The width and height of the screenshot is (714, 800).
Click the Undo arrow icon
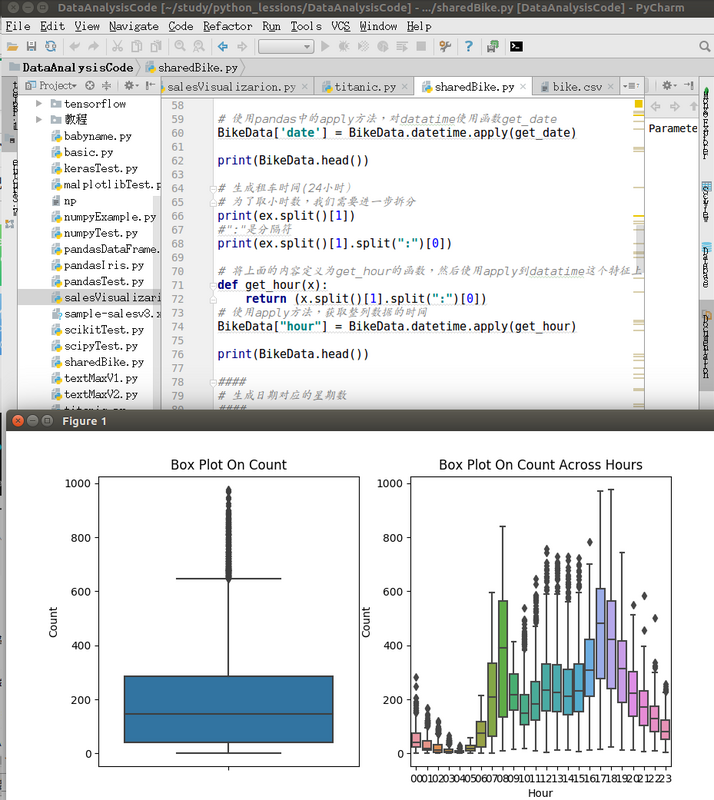[75, 46]
